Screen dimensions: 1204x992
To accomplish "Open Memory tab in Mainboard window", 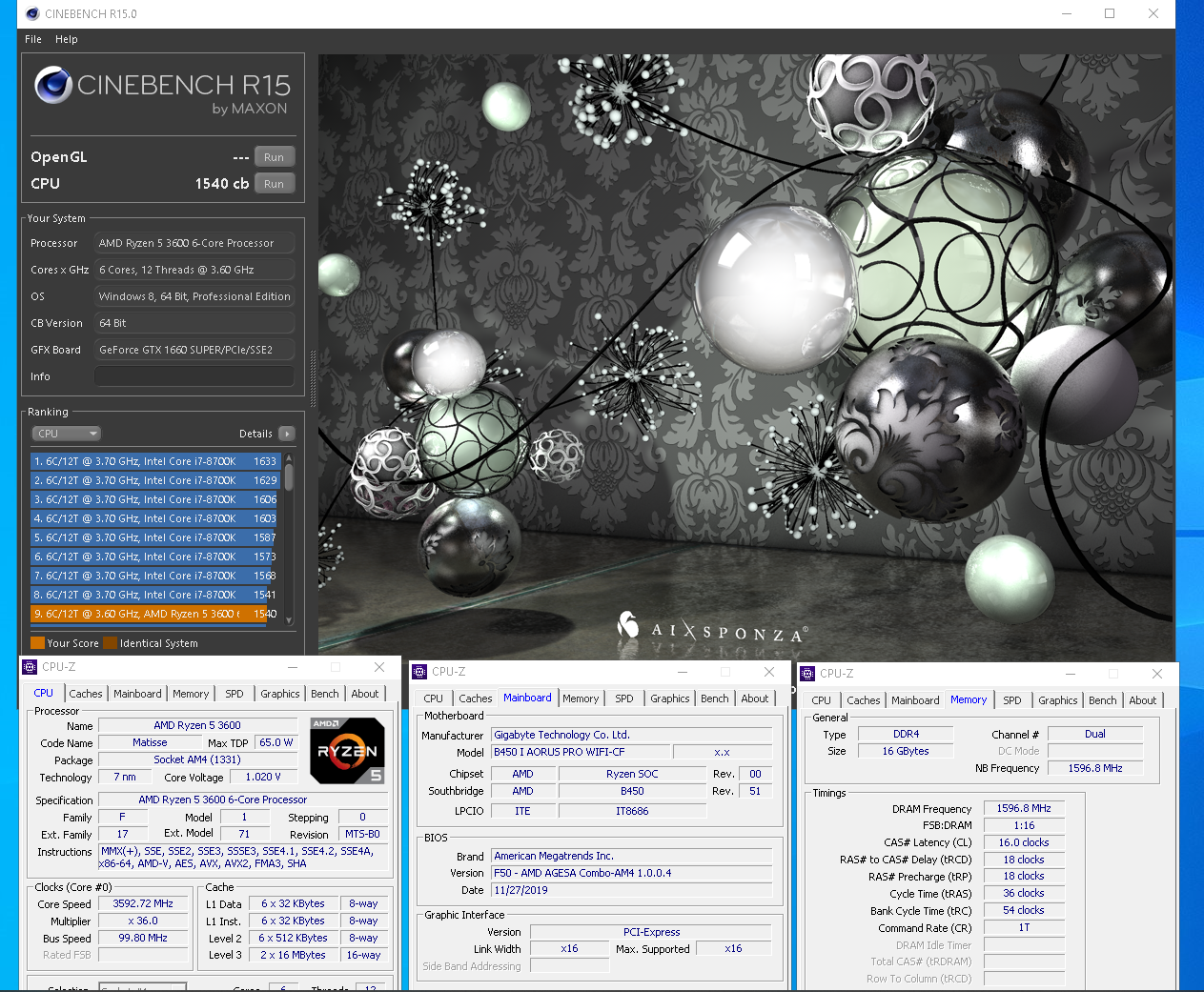I will point(581,698).
